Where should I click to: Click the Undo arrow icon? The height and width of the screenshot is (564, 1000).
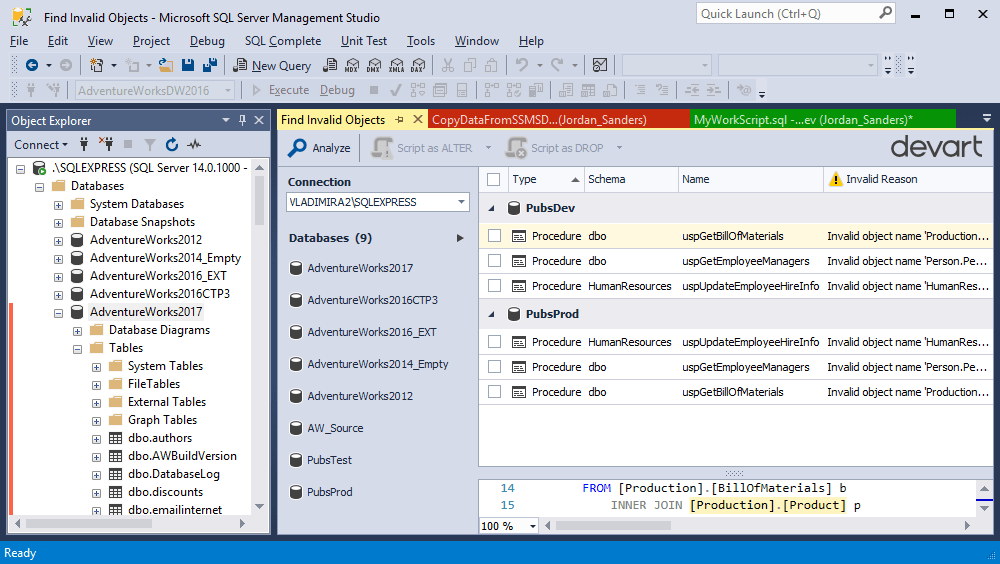tap(522, 65)
